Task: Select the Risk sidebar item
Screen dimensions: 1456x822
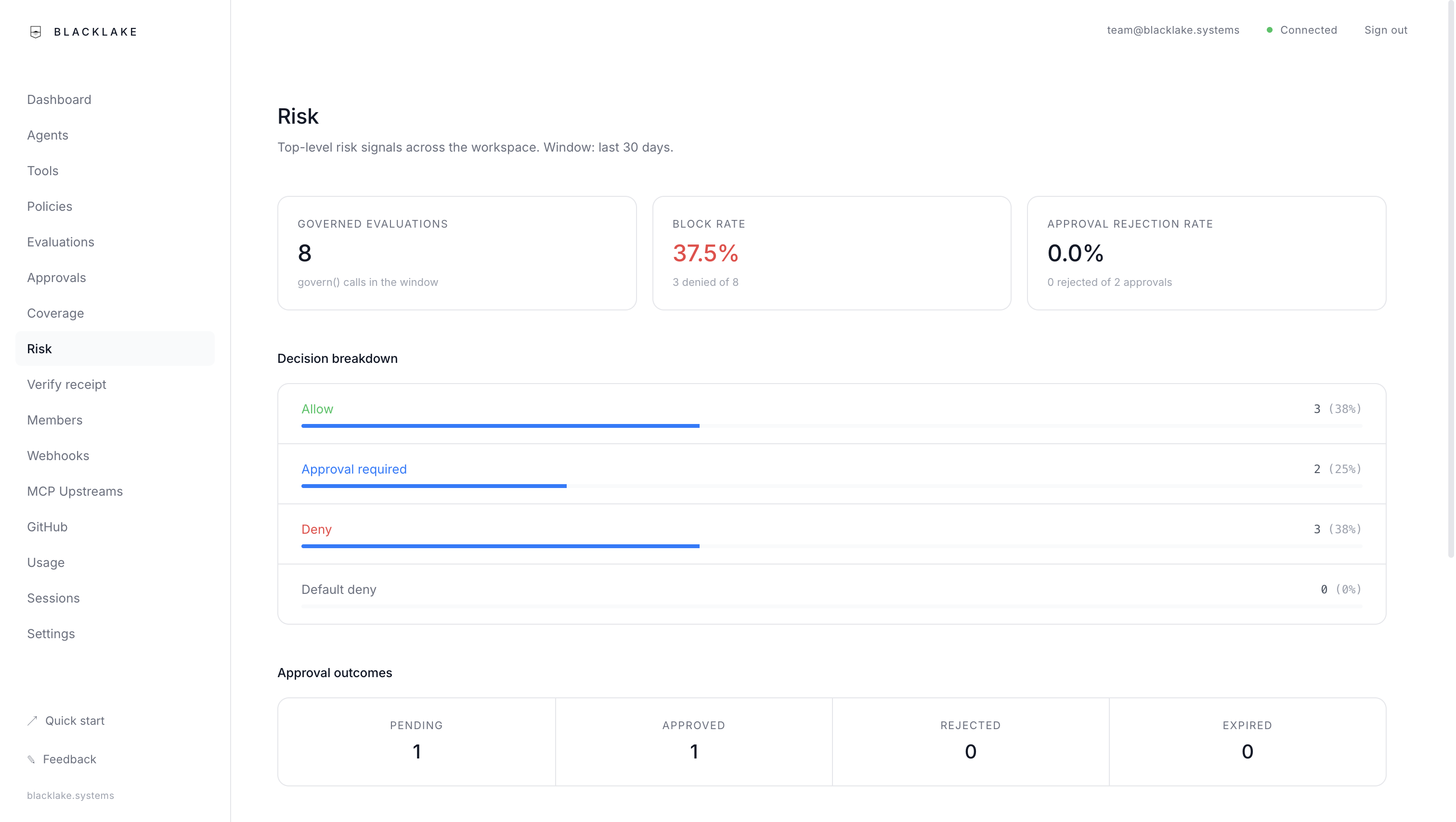Action: coord(115,348)
